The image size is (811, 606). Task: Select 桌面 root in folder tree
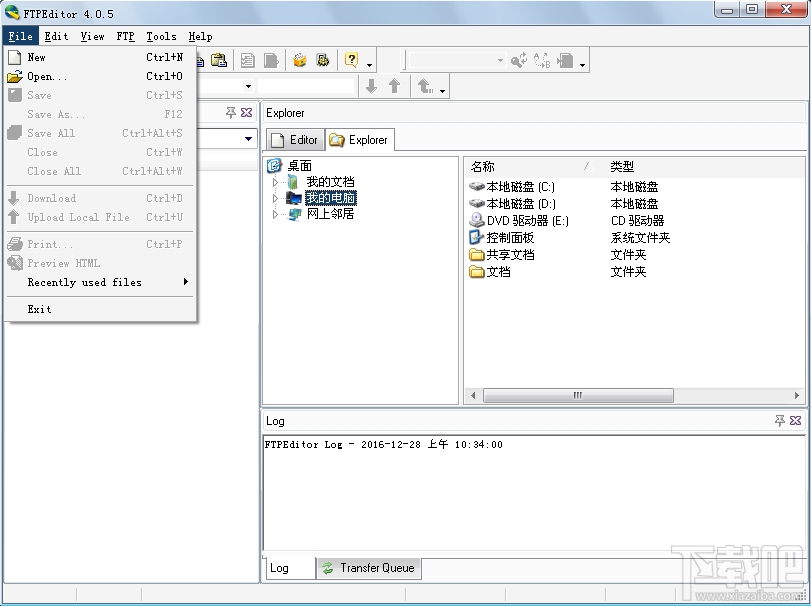tap(299, 166)
